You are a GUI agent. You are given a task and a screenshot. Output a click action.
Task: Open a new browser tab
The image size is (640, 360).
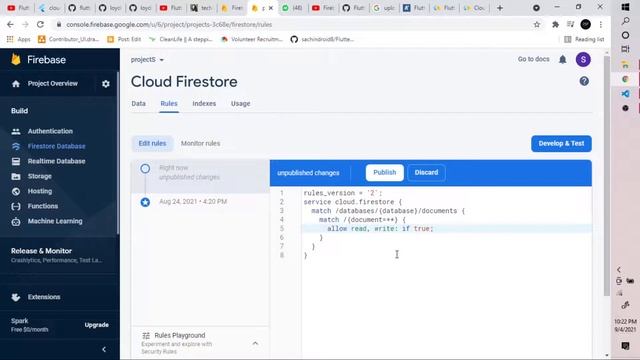point(500,8)
